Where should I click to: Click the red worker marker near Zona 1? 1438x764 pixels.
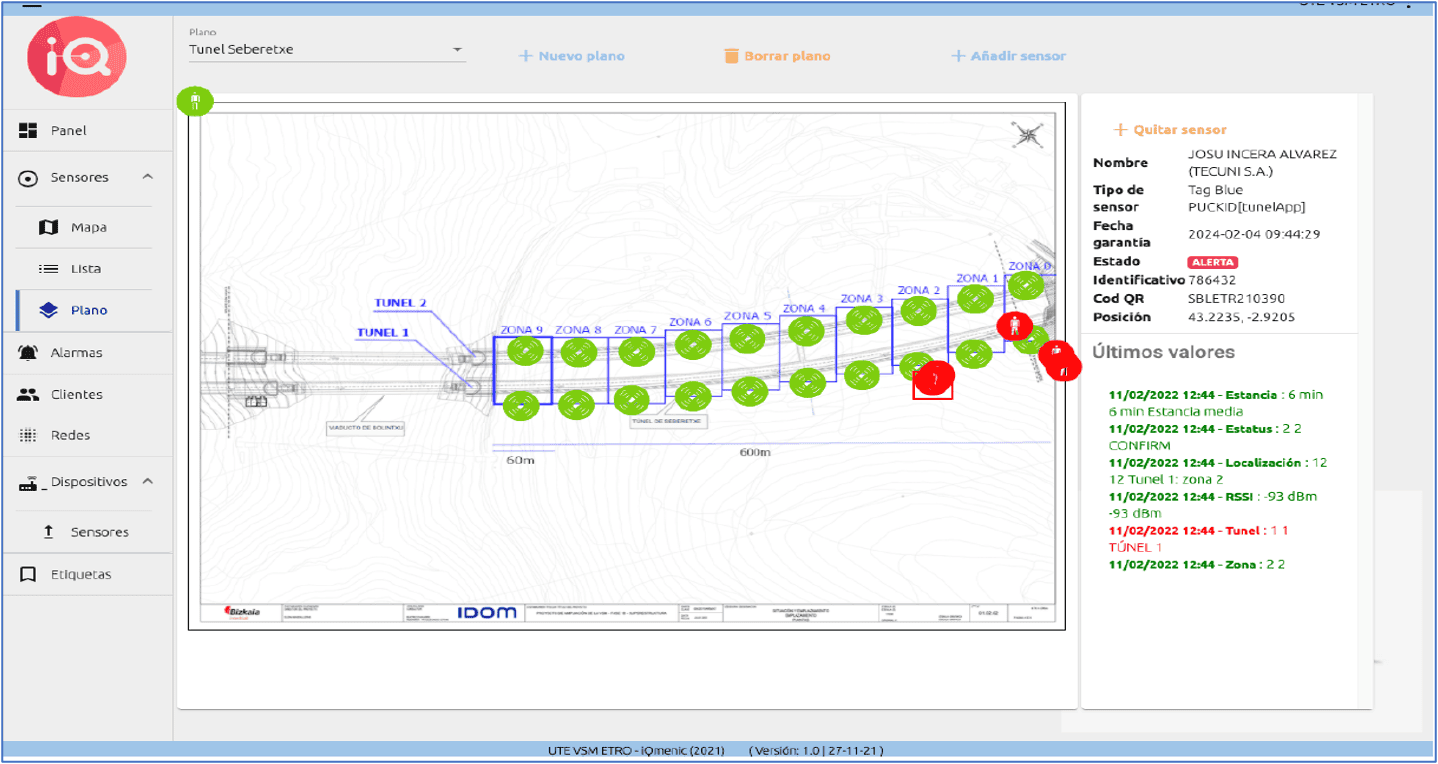click(x=1015, y=325)
